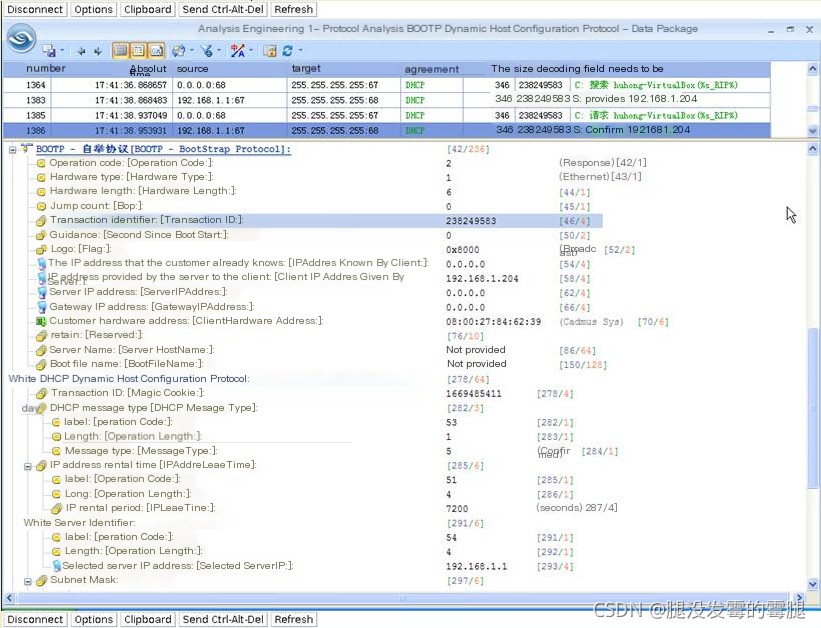821x628 pixels.
Task: Sort packets by the target column header
Action: tap(306, 69)
